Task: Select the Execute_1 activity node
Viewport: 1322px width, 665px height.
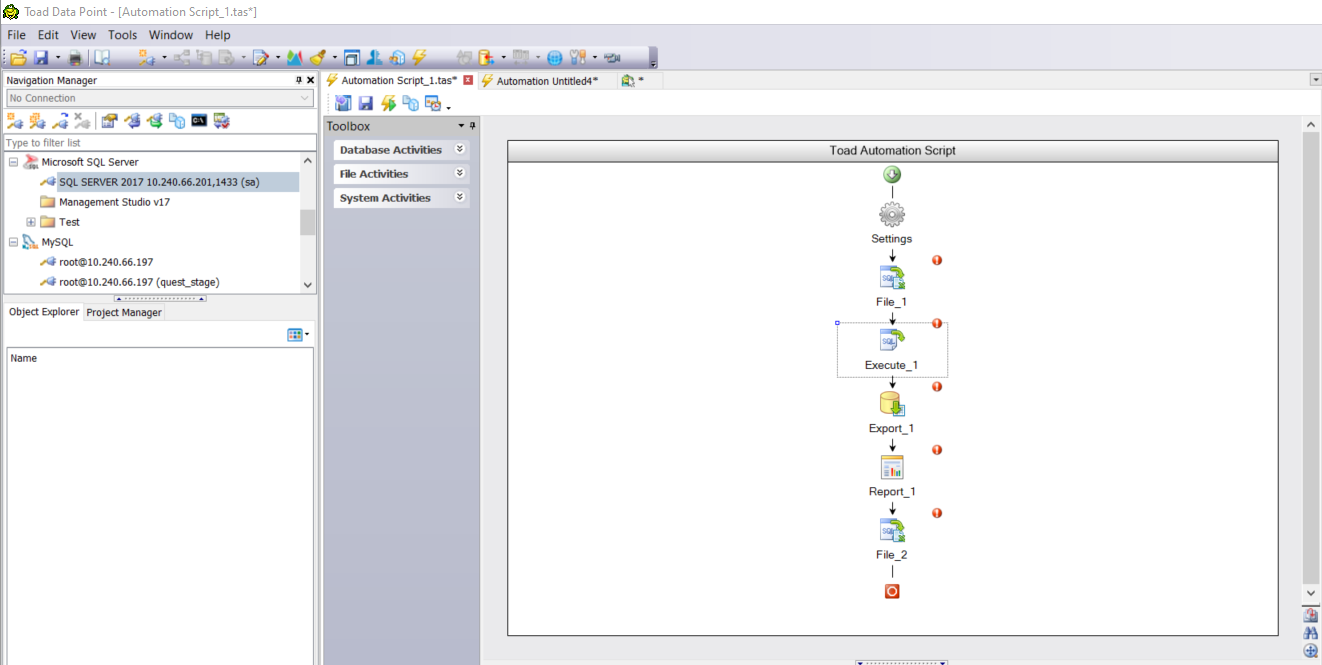Action: tap(892, 349)
